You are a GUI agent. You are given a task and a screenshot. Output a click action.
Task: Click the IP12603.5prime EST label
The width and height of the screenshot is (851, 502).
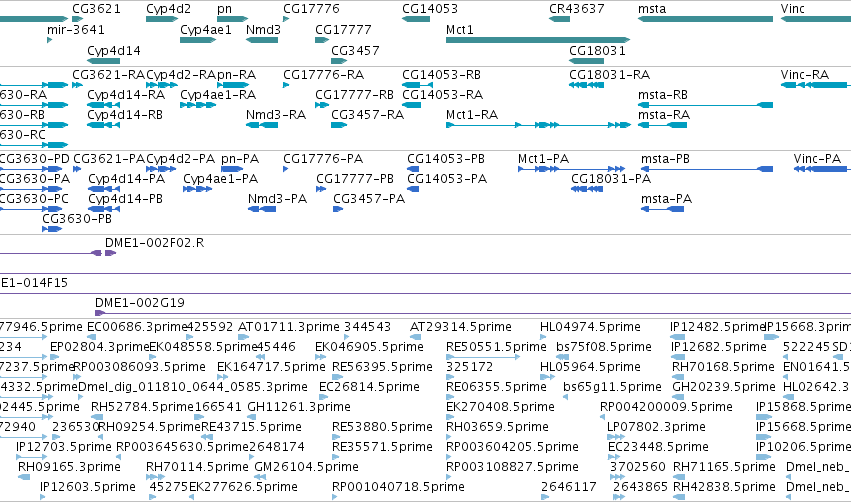pos(88,486)
